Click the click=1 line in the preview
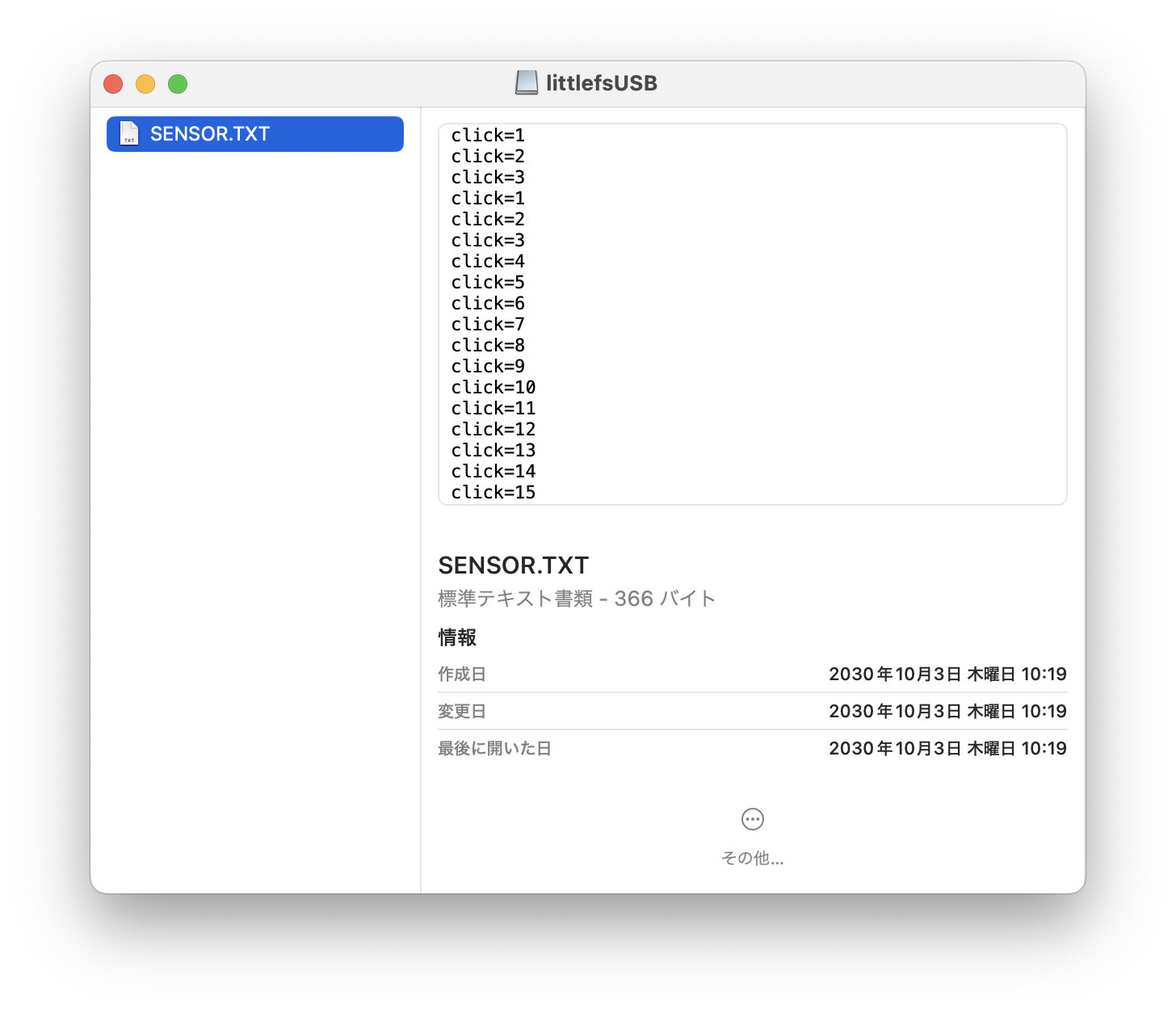The image size is (1176, 1013). click(x=487, y=135)
